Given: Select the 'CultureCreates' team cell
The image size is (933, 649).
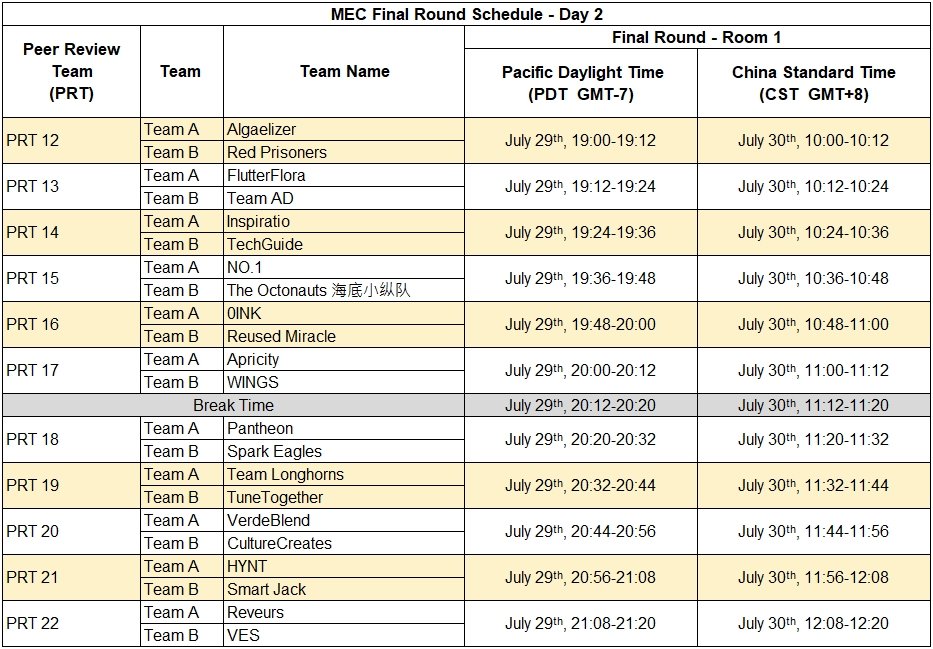Looking at the screenshot, I should 279,543.
